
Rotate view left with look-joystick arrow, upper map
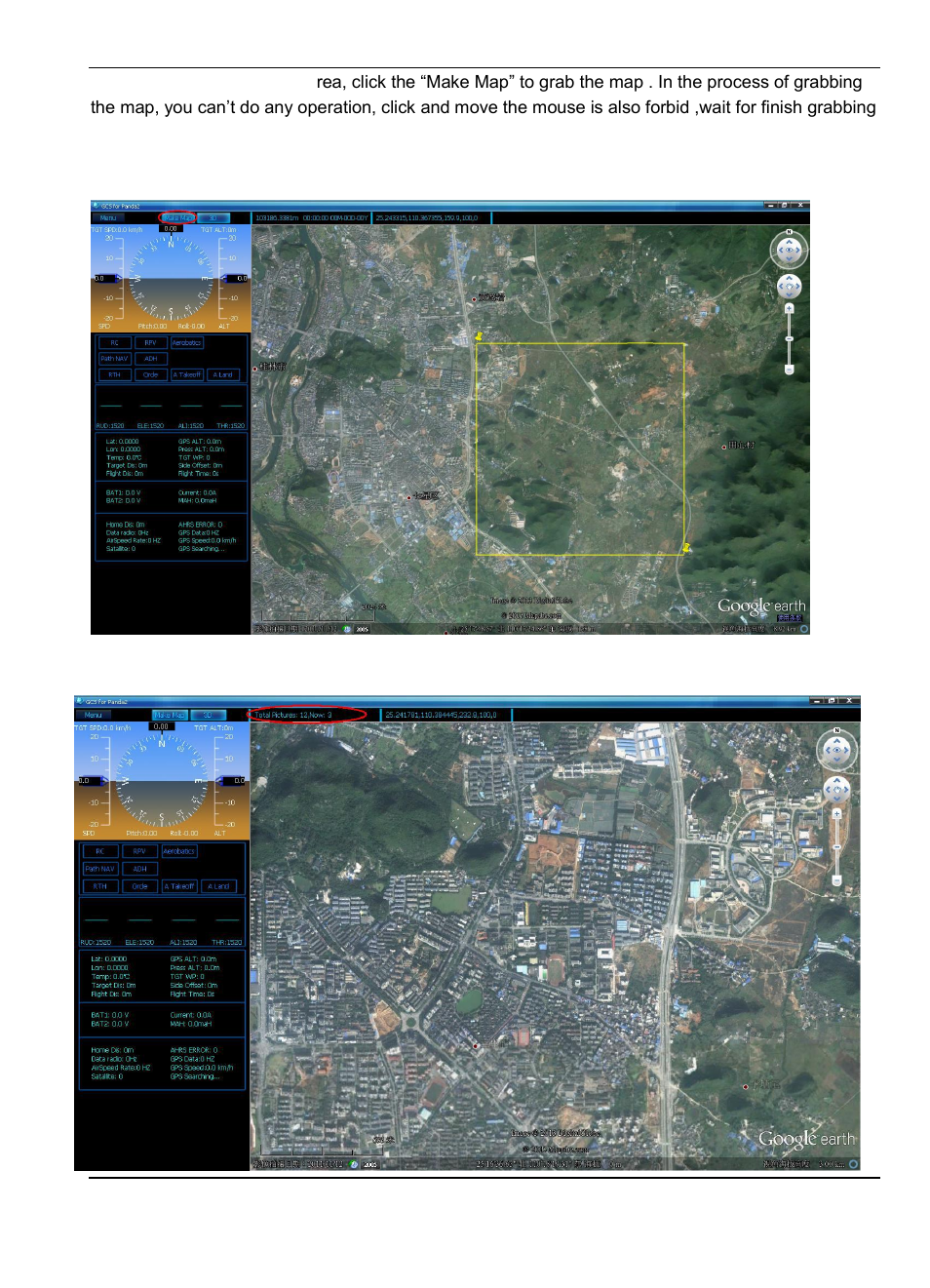click(x=781, y=250)
